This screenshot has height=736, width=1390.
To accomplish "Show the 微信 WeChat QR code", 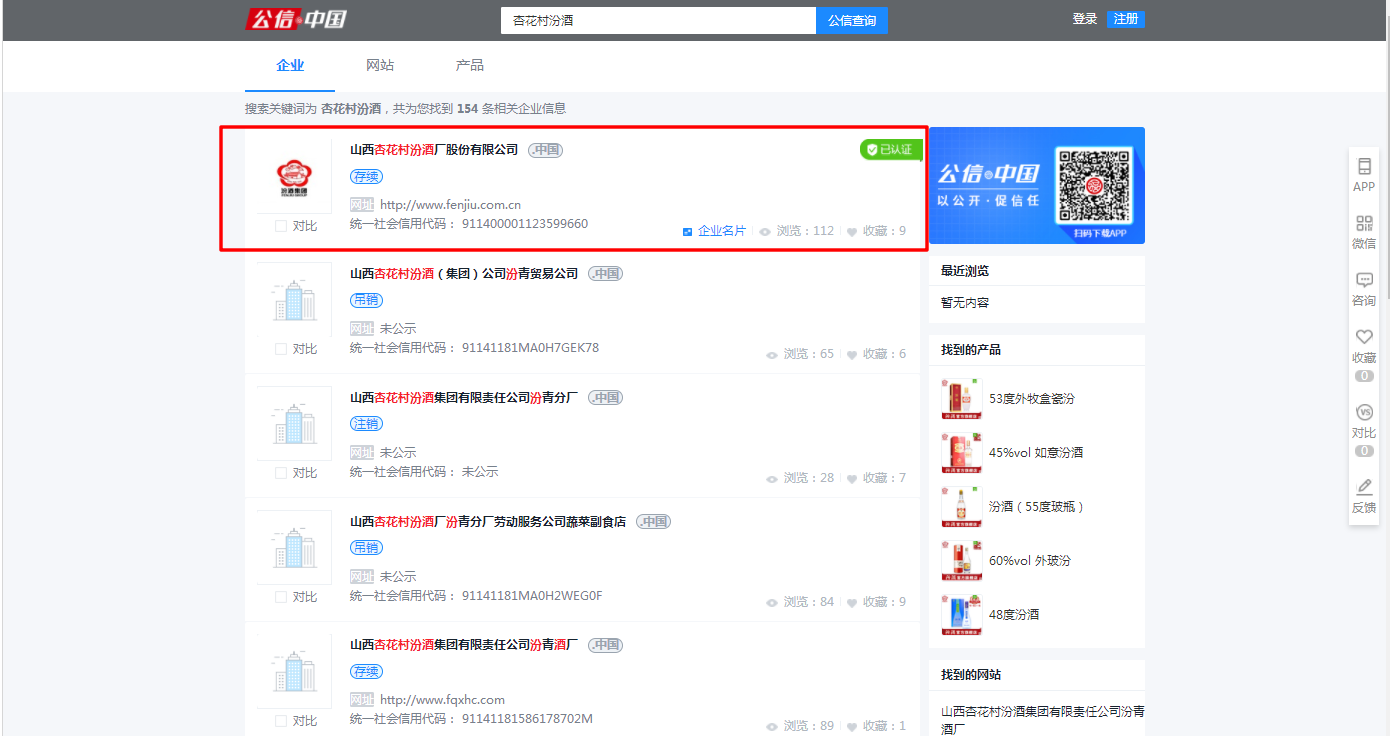I will (x=1363, y=232).
